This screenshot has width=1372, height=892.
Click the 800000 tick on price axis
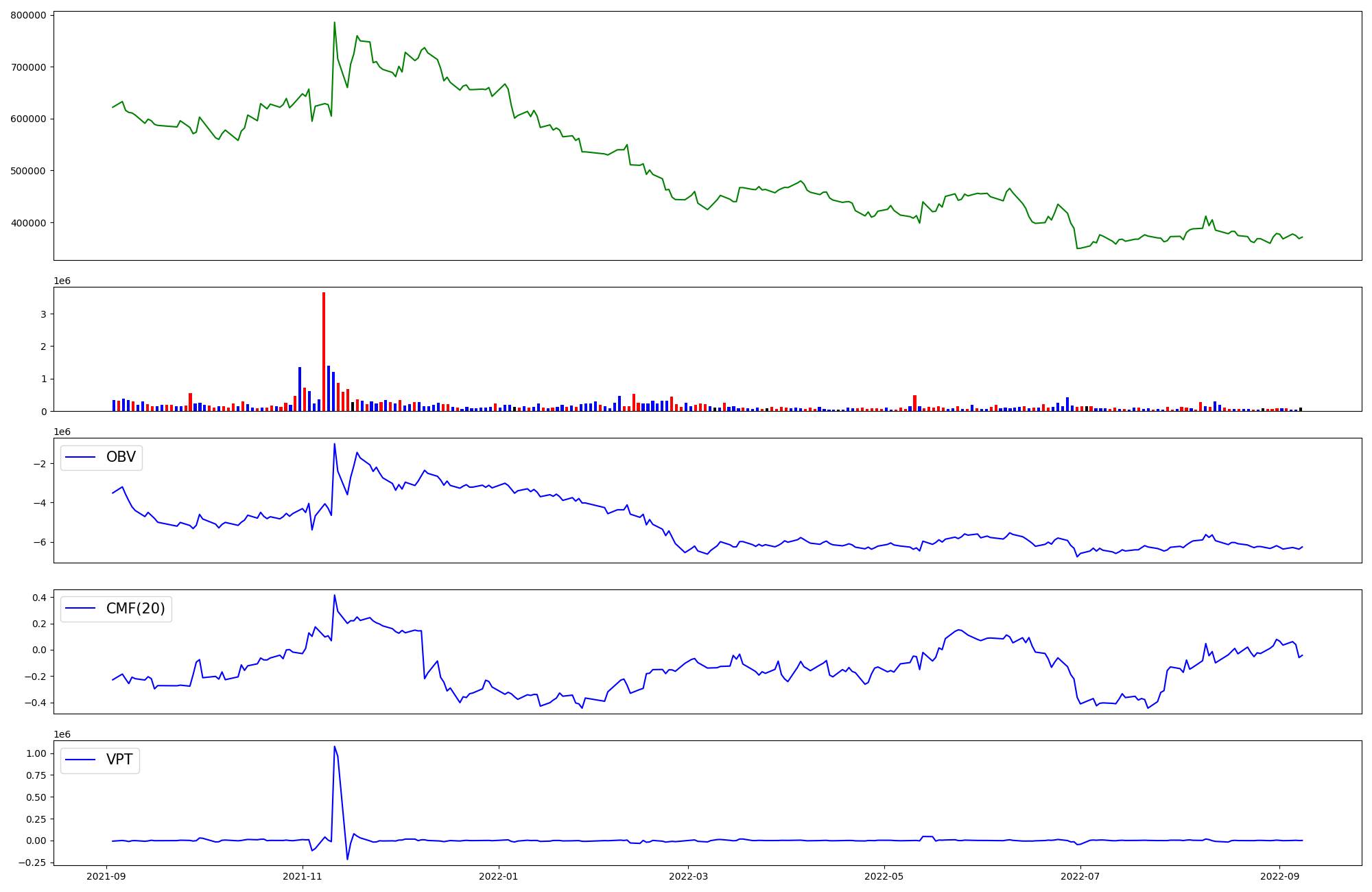pyautogui.click(x=28, y=15)
